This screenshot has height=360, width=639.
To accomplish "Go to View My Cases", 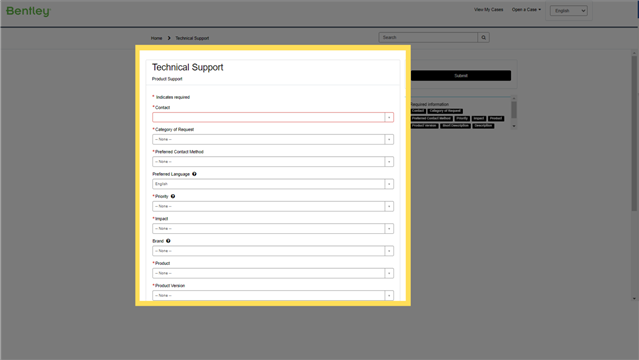I will tap(488, 9).
